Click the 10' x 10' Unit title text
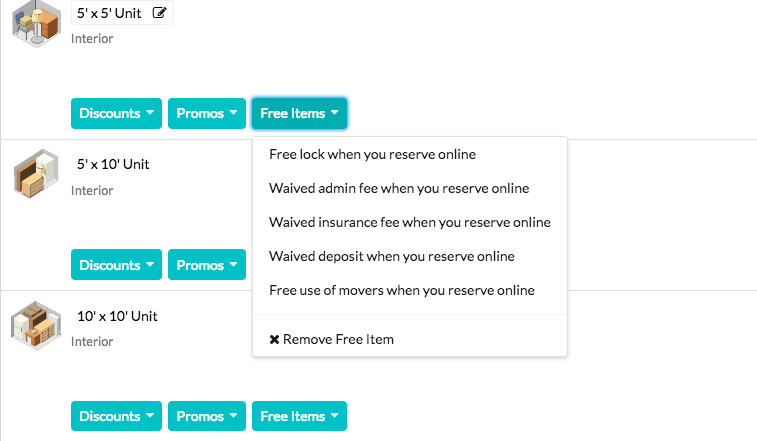Image resolution: width=757 pixels, height=441 pixels. tap(117, 316)
